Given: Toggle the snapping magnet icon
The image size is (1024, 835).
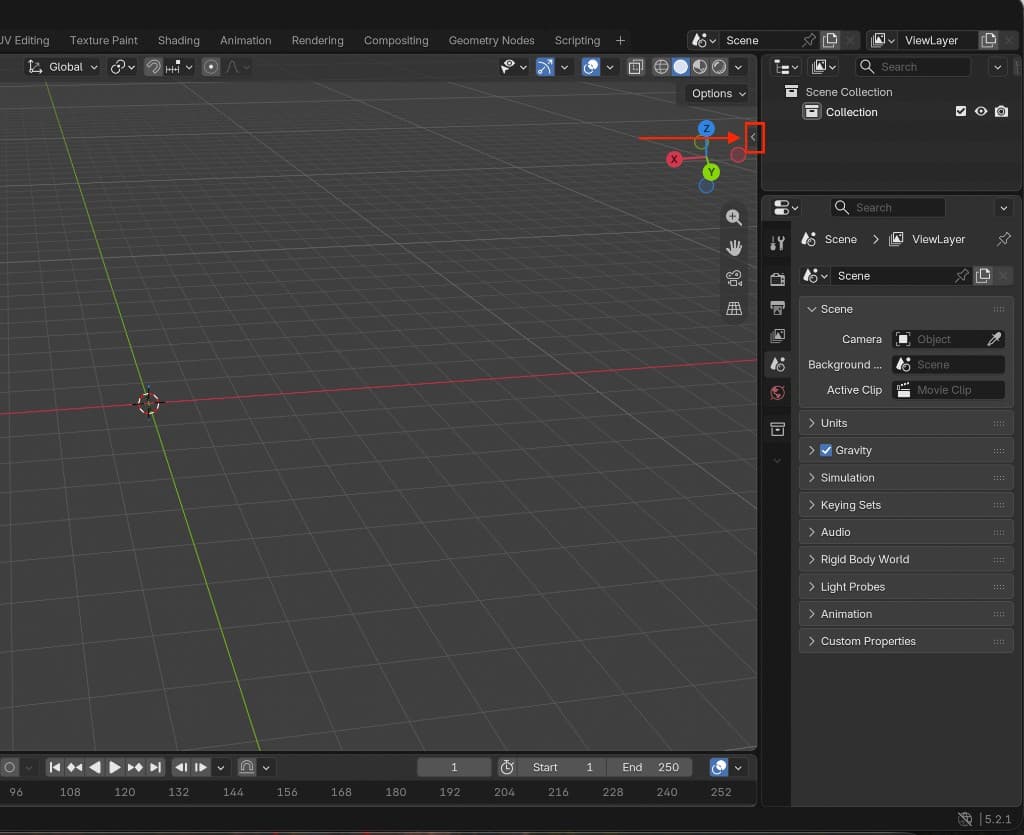Looking at the screenshot, I should click(x=153, y=67).
